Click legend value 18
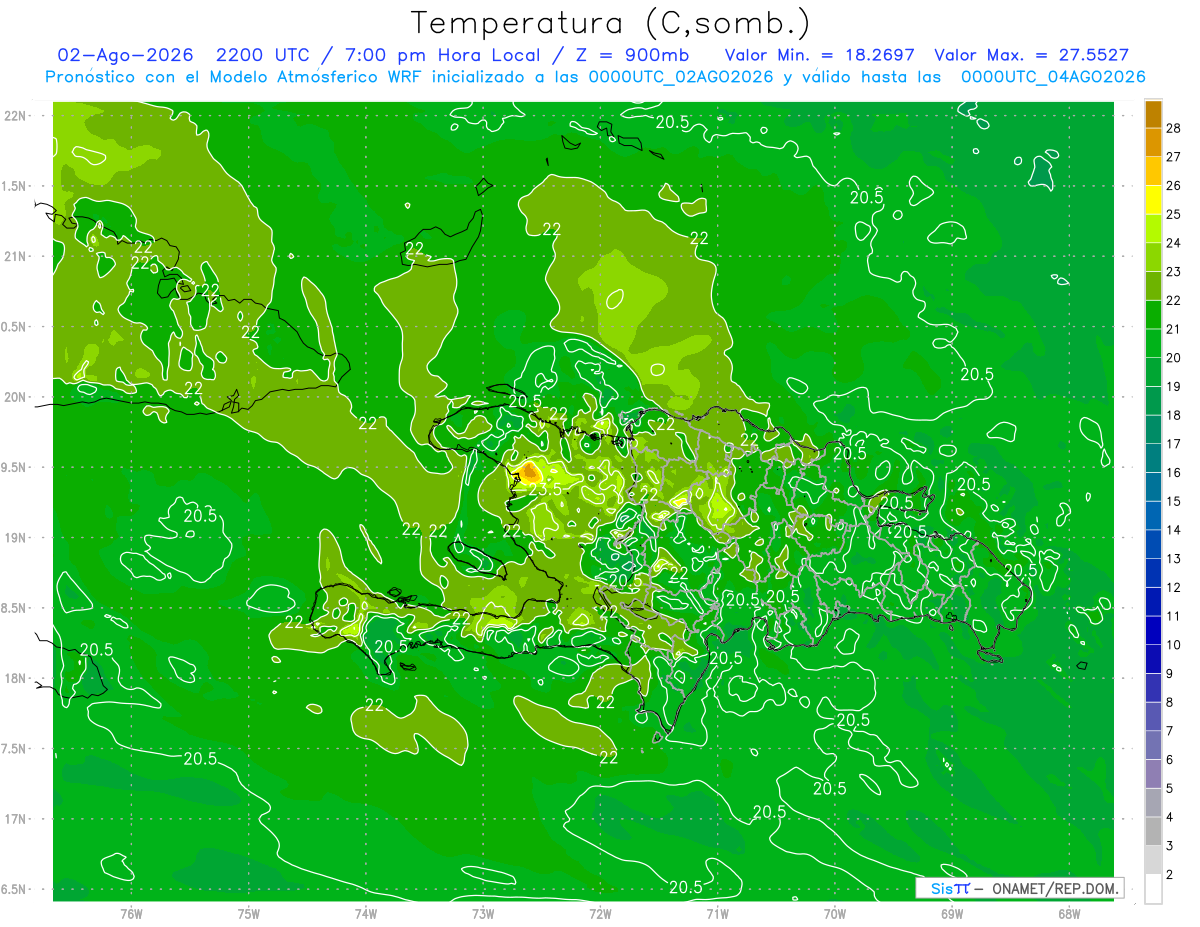This screenshot has width=1200, height=927. tap(1174, 415)
